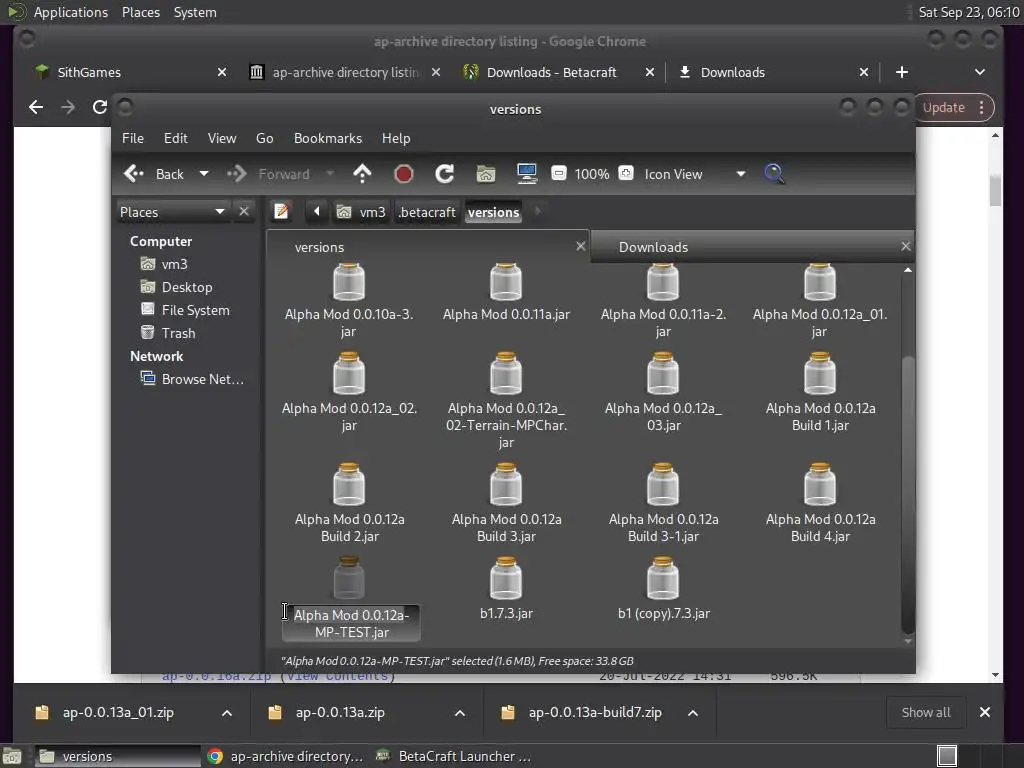Open Chrome tab search chevron
1024x768 pixels.
[x=980, y=72]
